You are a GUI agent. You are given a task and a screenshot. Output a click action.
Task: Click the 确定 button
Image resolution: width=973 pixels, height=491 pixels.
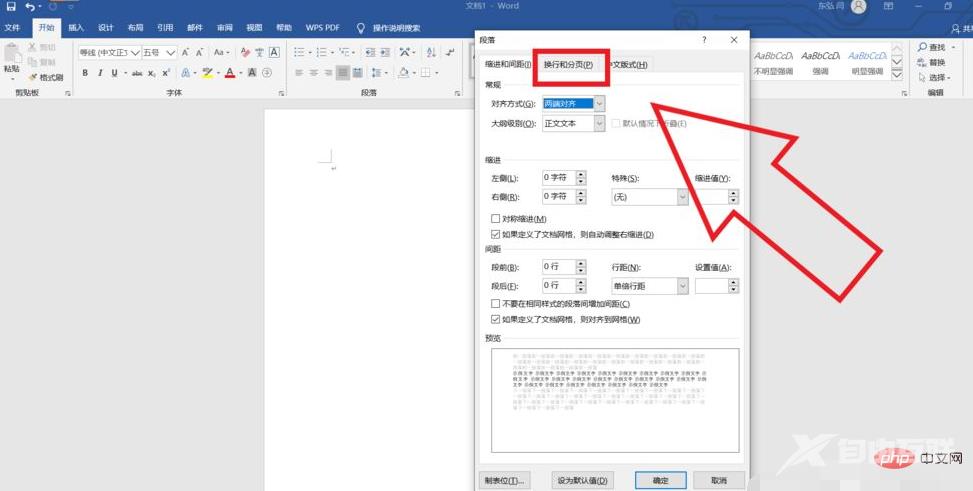[660, 480]
